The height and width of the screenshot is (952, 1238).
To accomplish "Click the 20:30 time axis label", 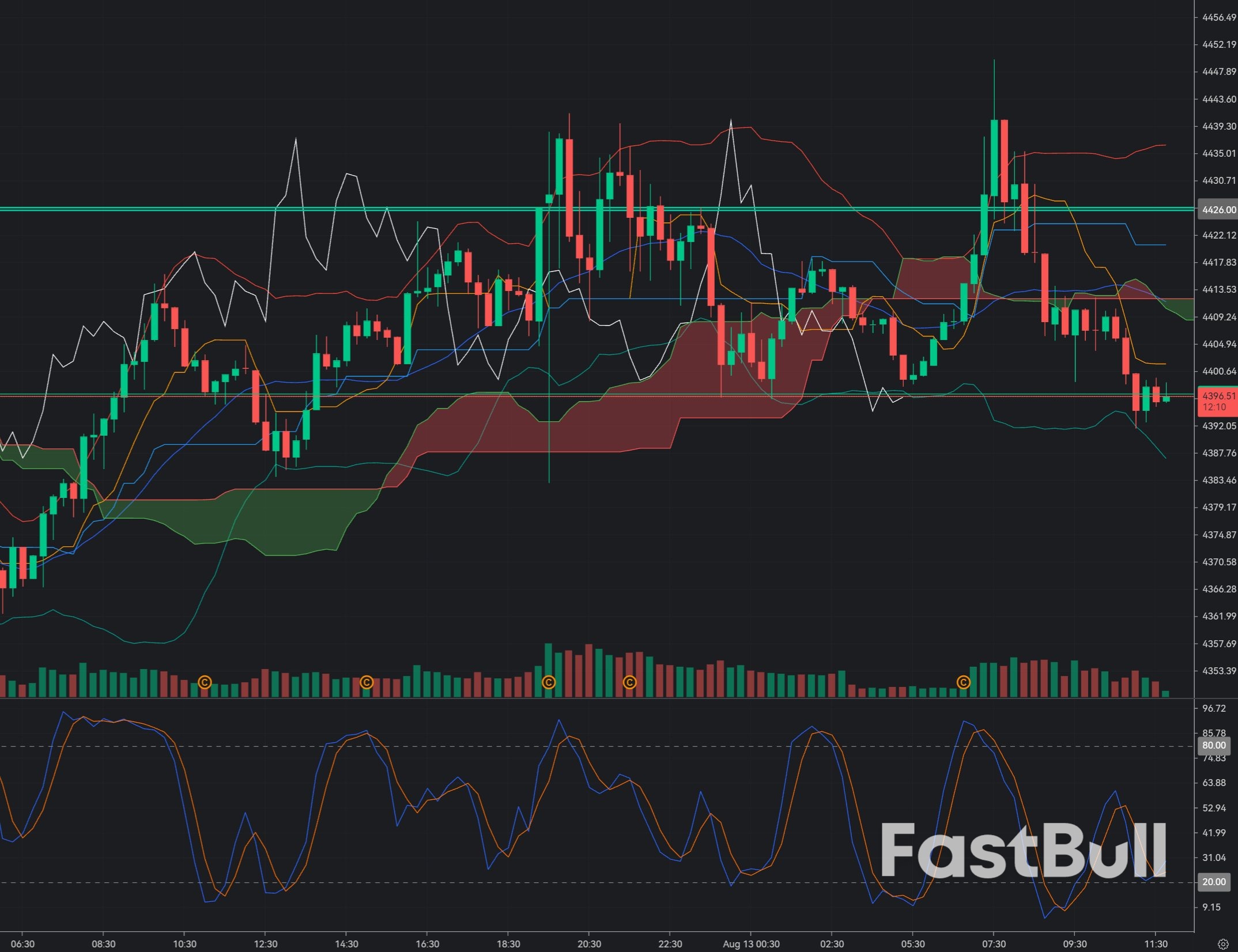I will click(589, 944).
